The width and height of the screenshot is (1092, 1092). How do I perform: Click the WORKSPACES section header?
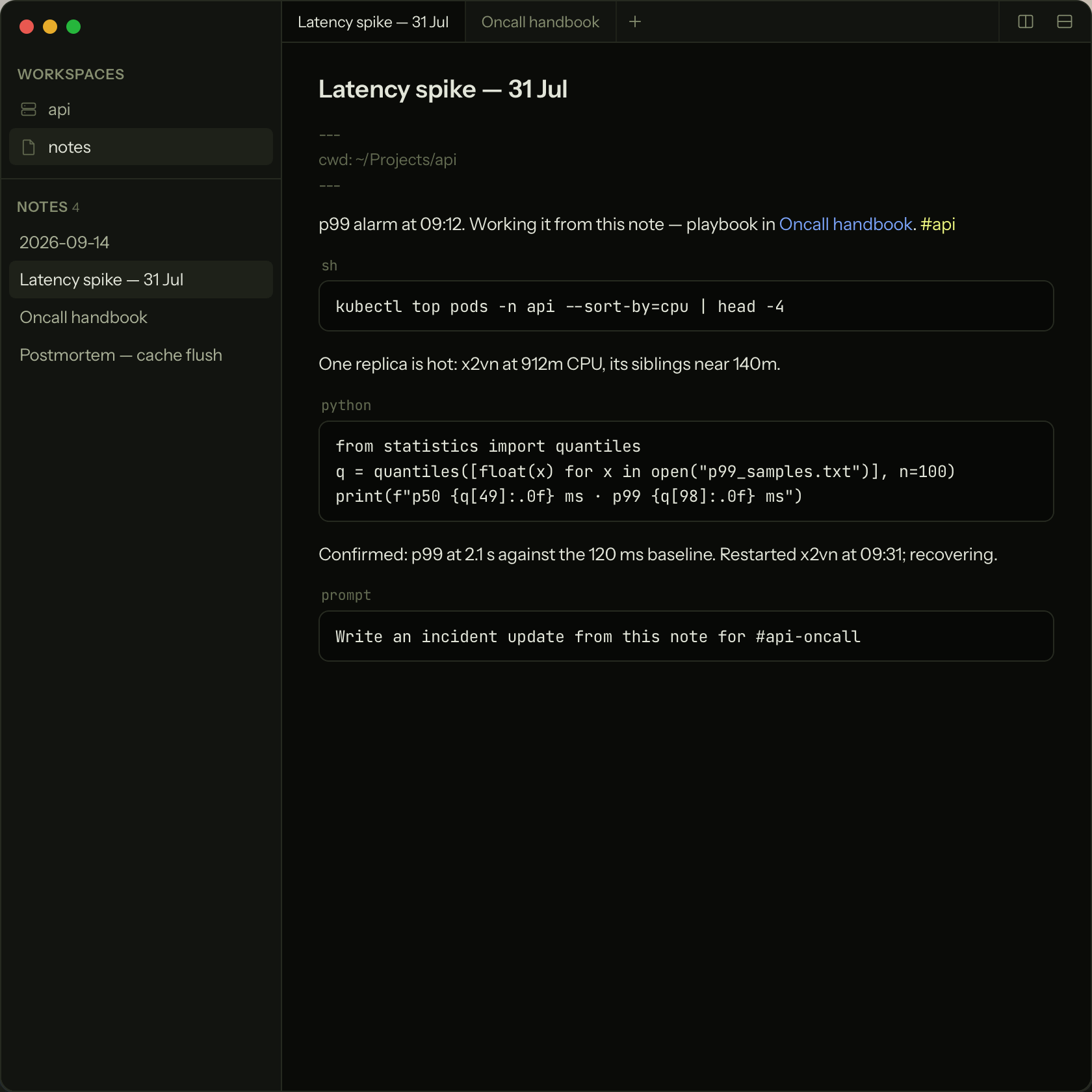click(x=71, y=74)
